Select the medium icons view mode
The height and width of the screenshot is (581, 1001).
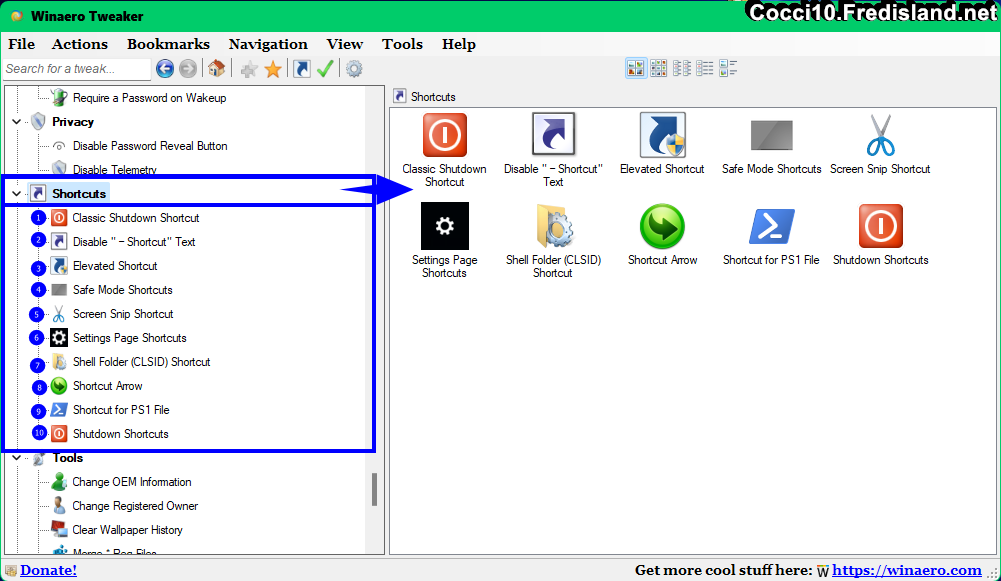[659, 68]
